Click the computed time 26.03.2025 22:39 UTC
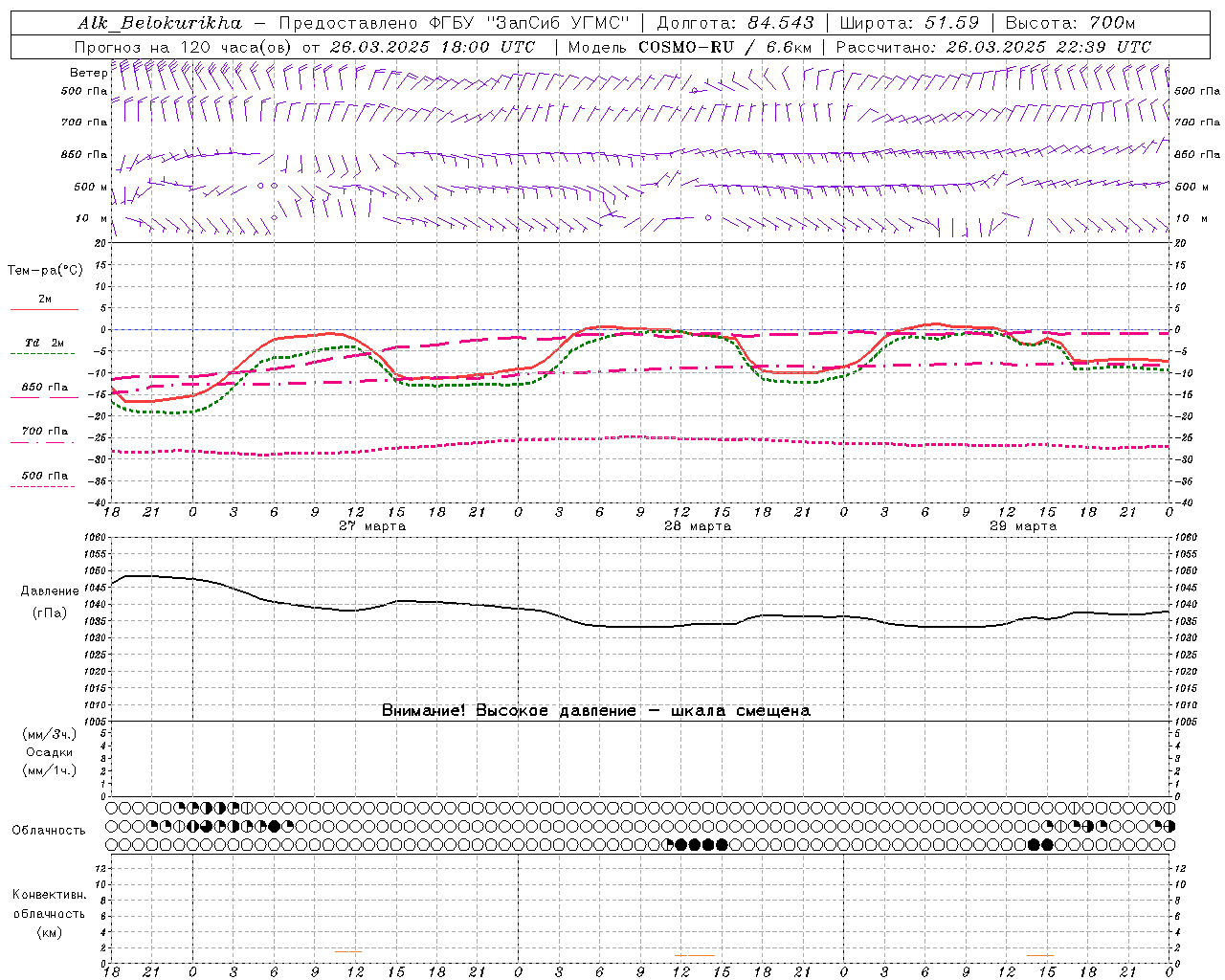1225x980 pixels. coord(1048,47)
